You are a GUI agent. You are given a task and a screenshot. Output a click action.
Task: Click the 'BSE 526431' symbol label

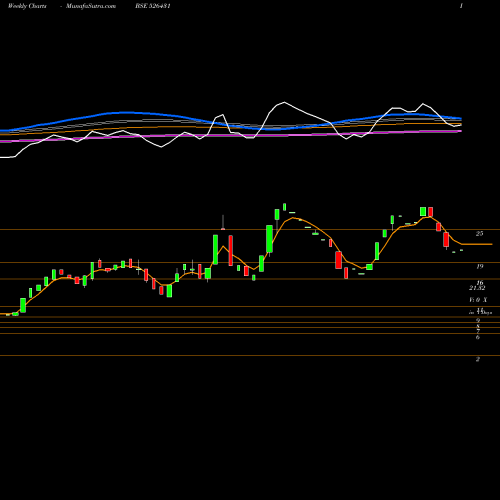(x=153, y=6)
